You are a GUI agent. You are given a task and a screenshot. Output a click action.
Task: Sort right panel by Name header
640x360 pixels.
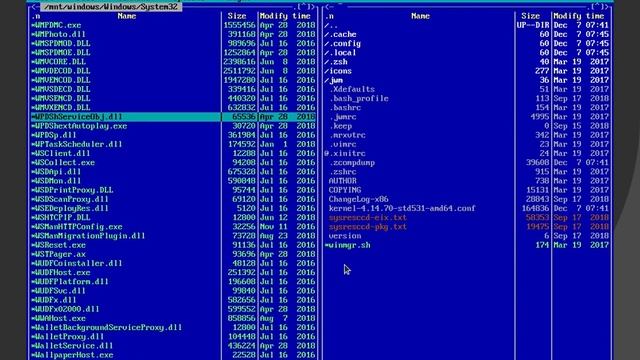pos(420,16)
